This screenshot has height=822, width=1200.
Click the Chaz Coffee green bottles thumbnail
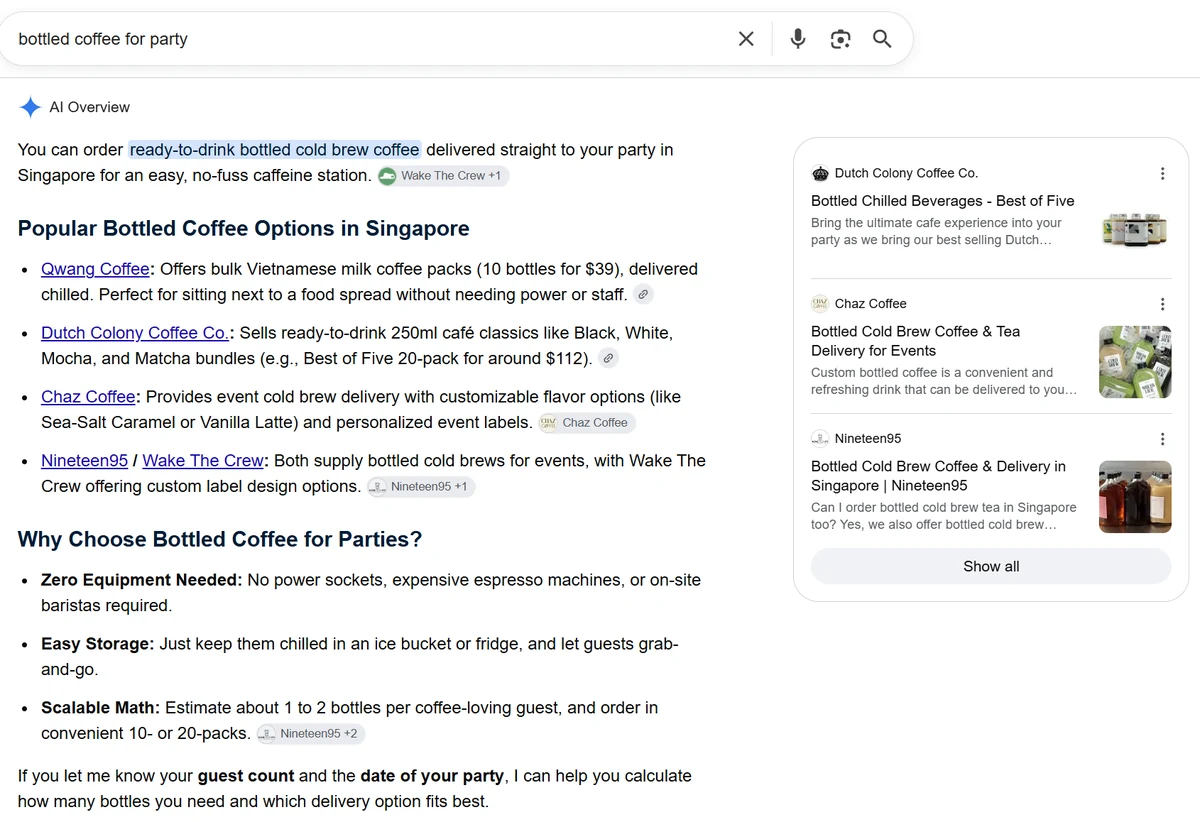1135,362
